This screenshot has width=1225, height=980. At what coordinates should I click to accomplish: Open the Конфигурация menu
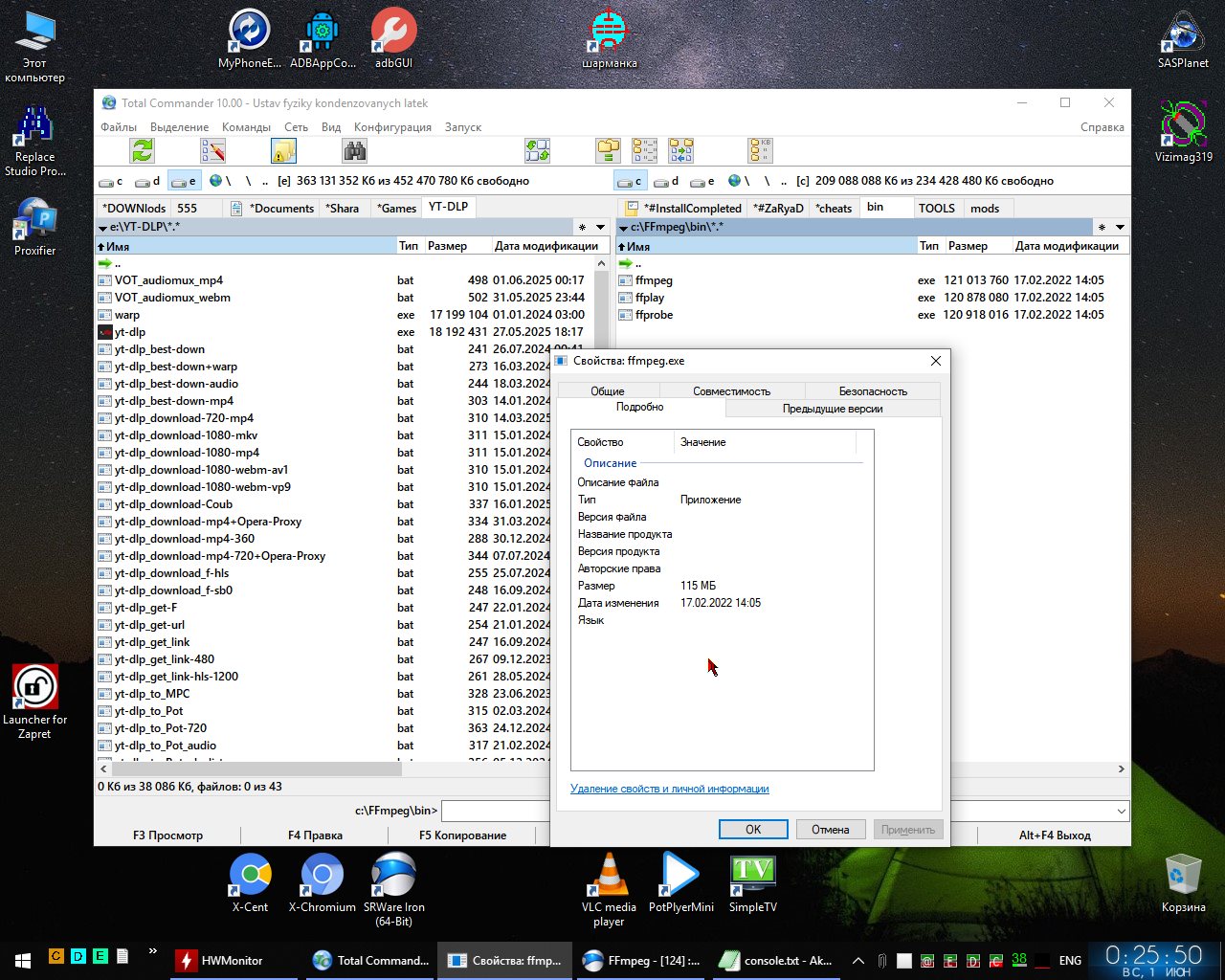(x=392, y=127)
